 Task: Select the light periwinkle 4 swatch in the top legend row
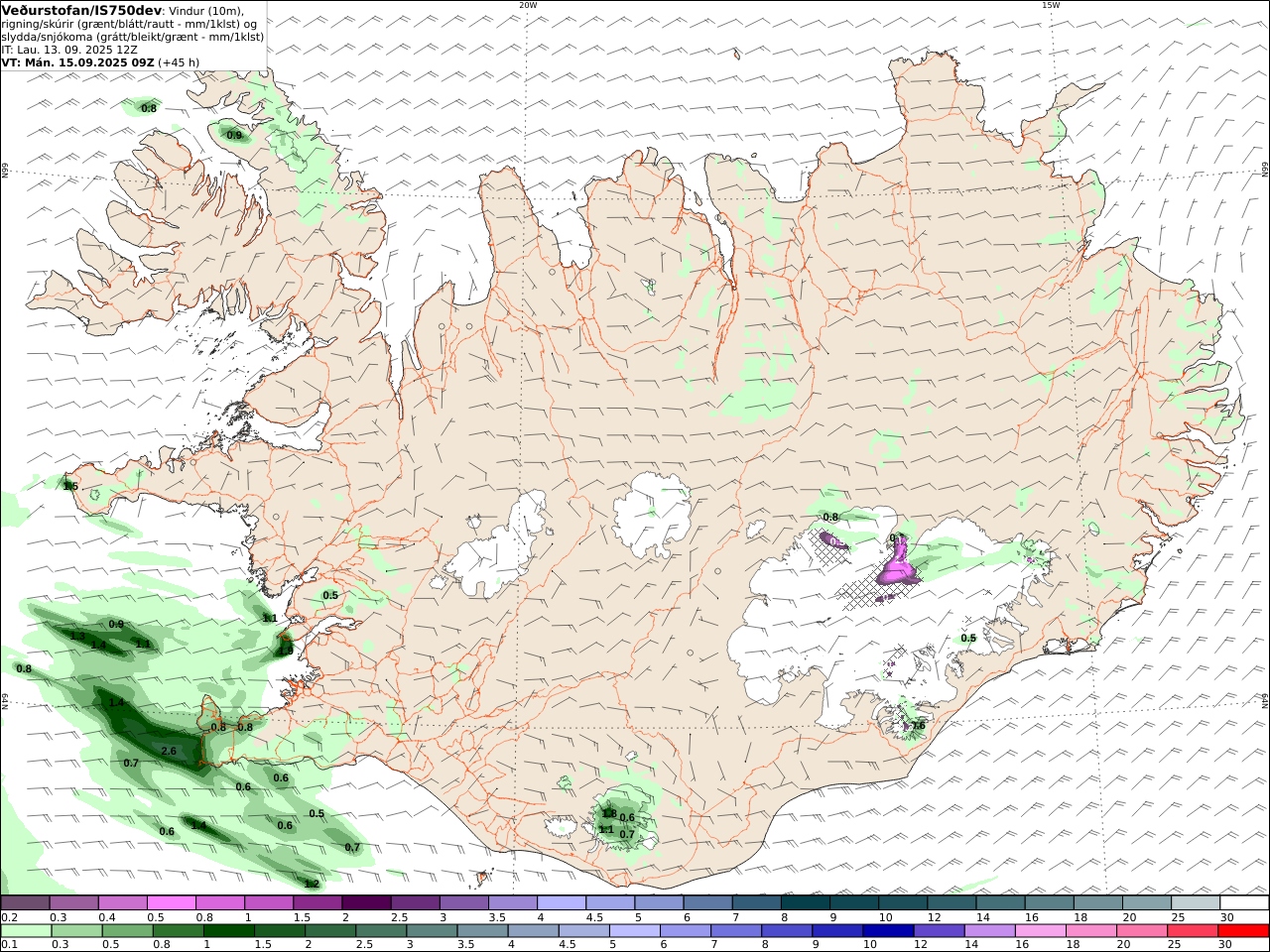[562, 903]
